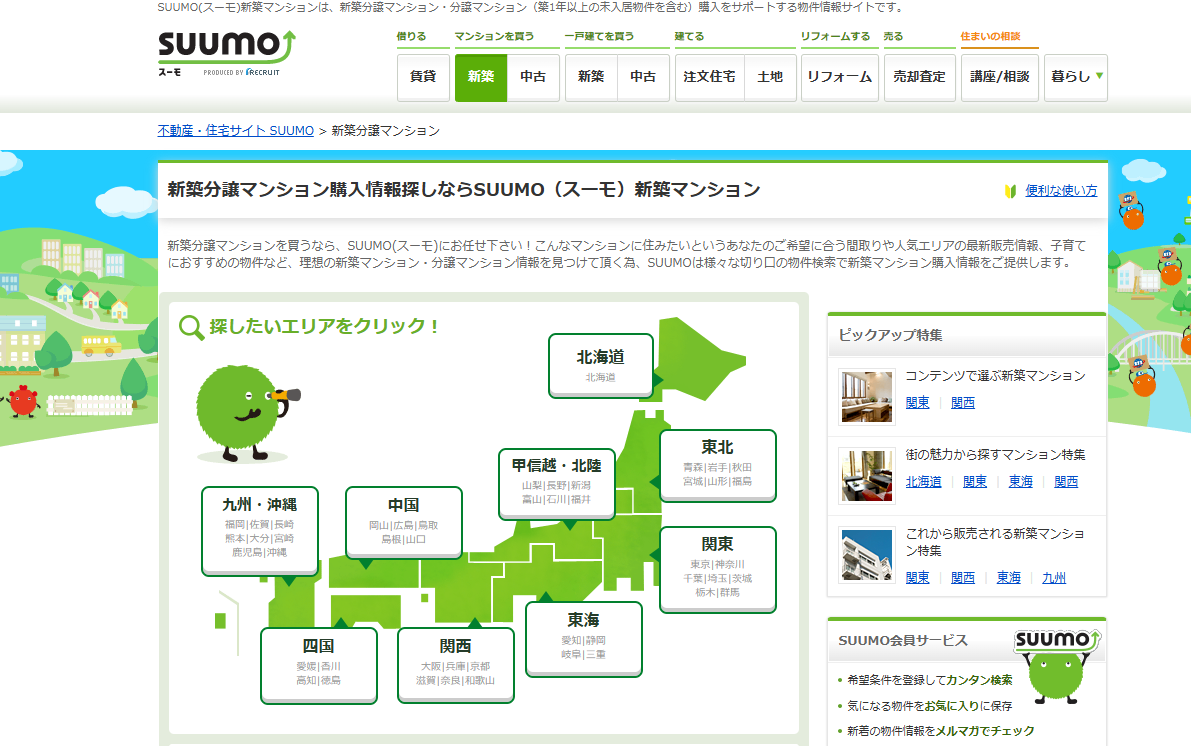The image size is (1191, 746).
Task: Open 関東 link under コンテンツで選ぶ新築マンション
Action: click(x=918, y=403)
